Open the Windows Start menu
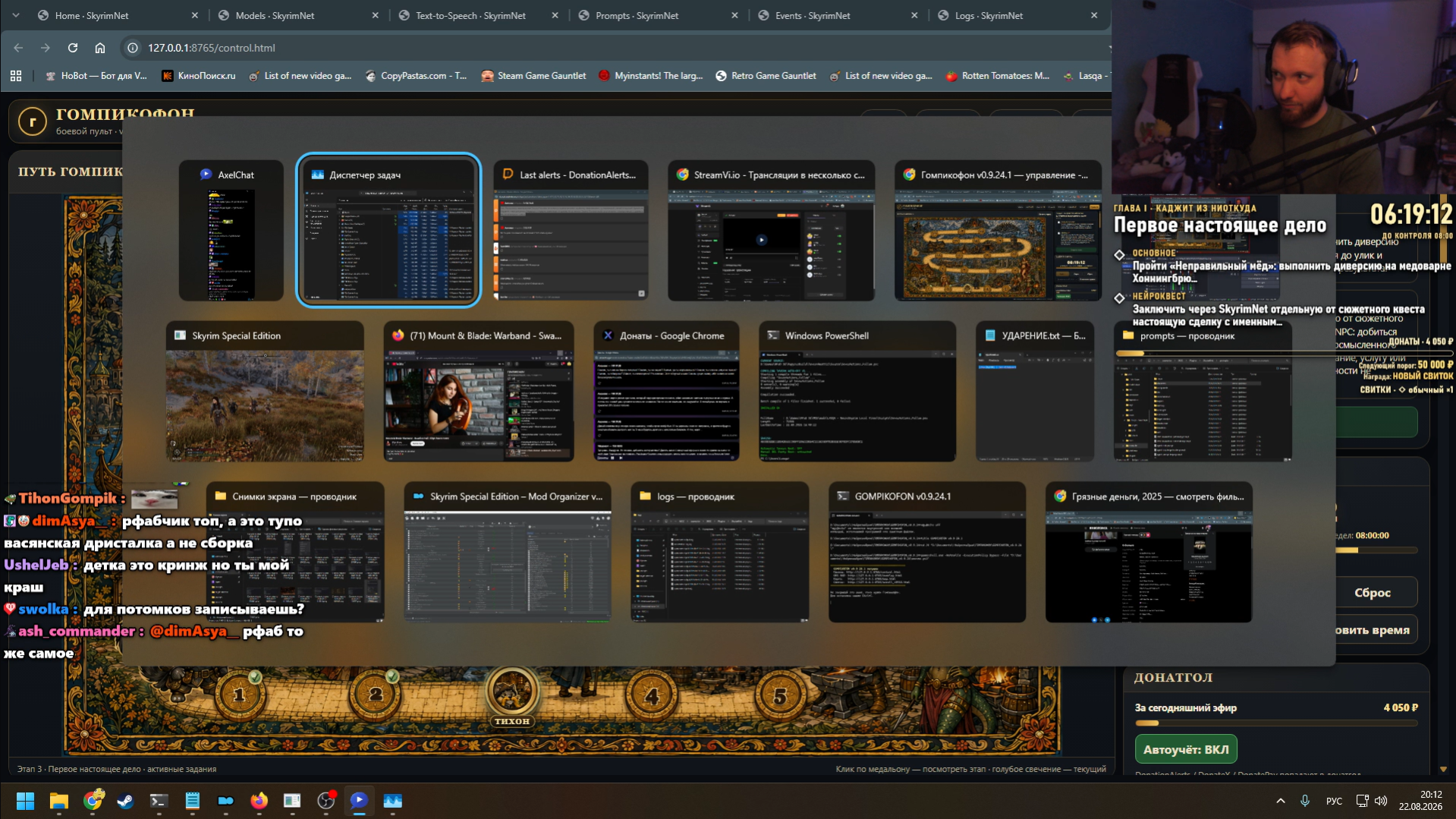This screenshot has width=1456, height=819. 25,801
